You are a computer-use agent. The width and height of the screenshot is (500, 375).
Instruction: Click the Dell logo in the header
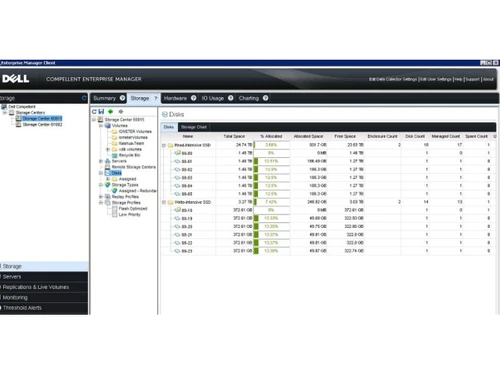click(15, 79)
